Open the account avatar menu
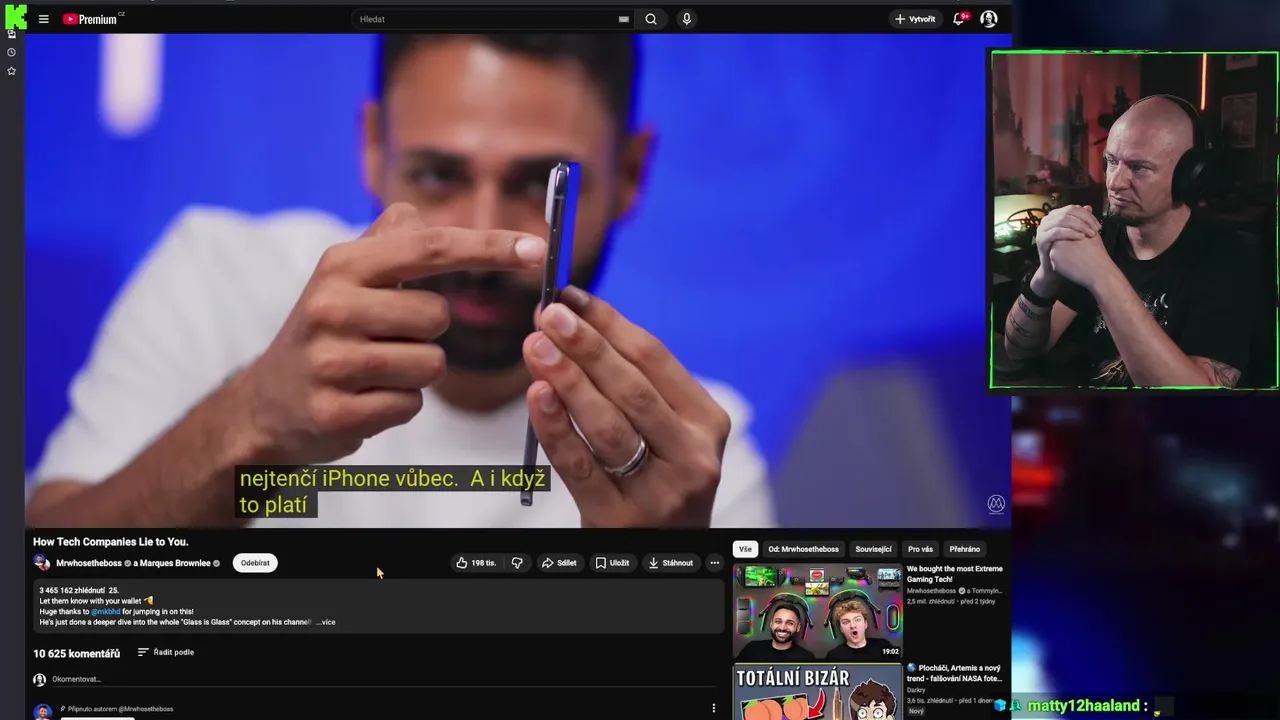 pyautogui.click(x=988, y=19)
